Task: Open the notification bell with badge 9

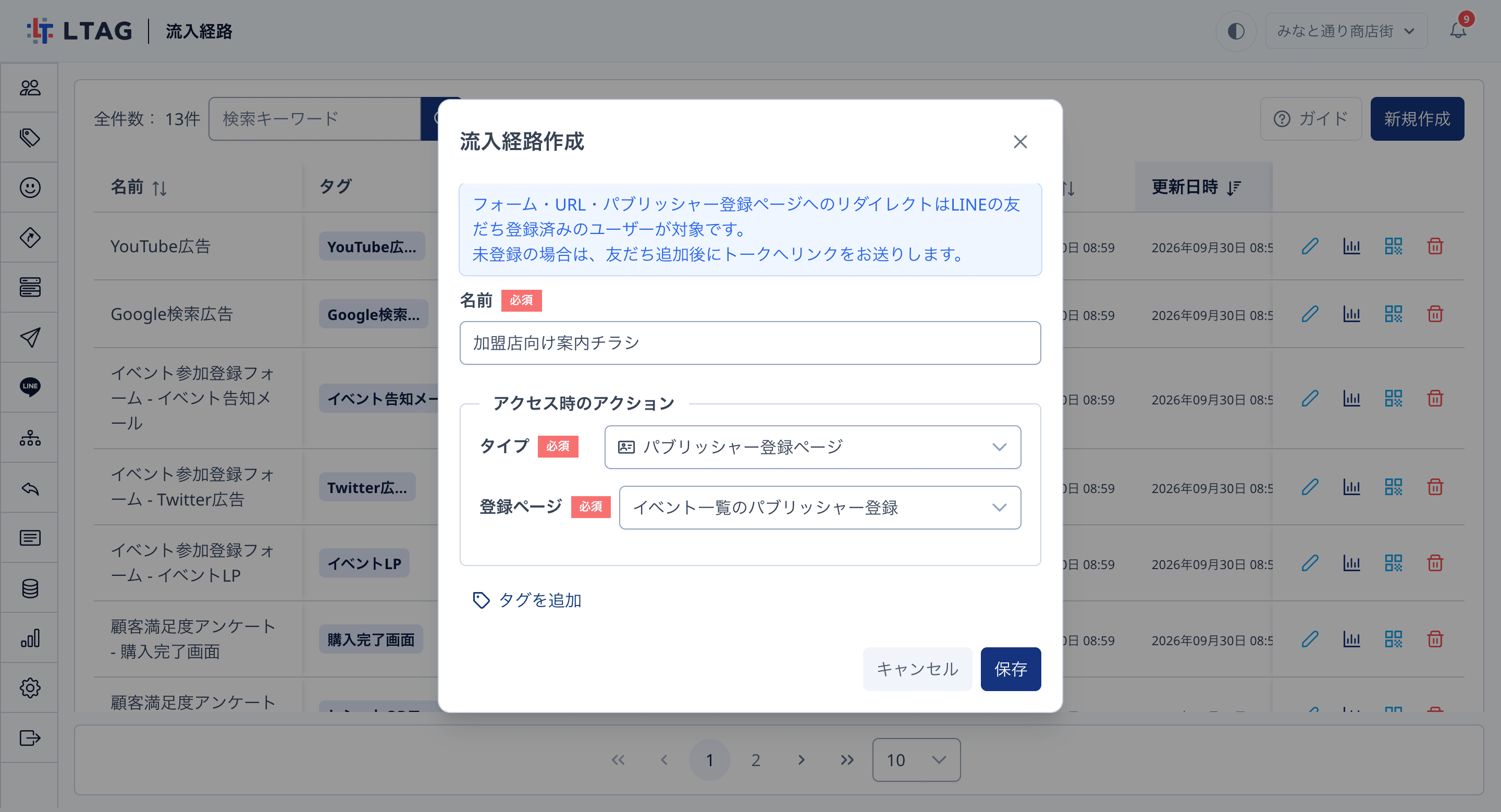Action: tap(1458, 30)
